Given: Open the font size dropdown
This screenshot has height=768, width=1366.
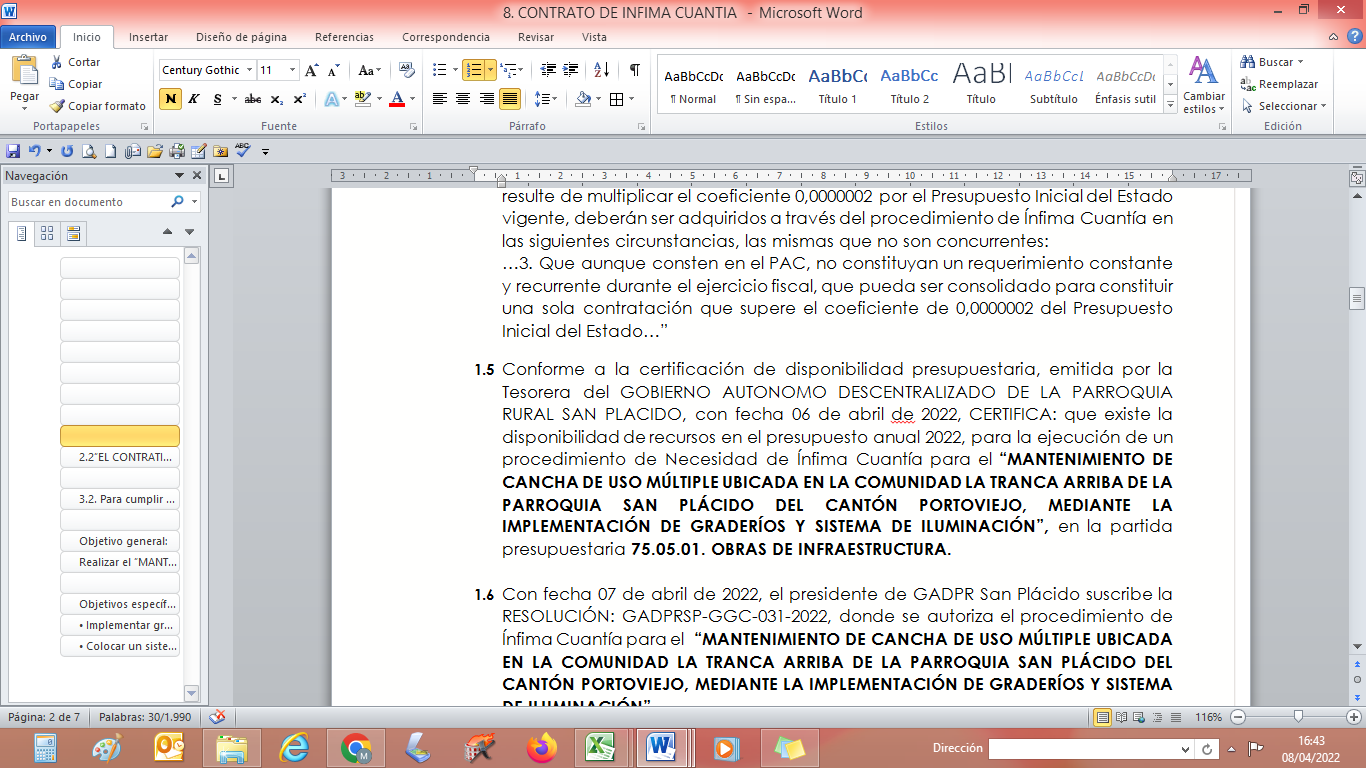Looking at the screenshot, I should (x=292, y=70).
